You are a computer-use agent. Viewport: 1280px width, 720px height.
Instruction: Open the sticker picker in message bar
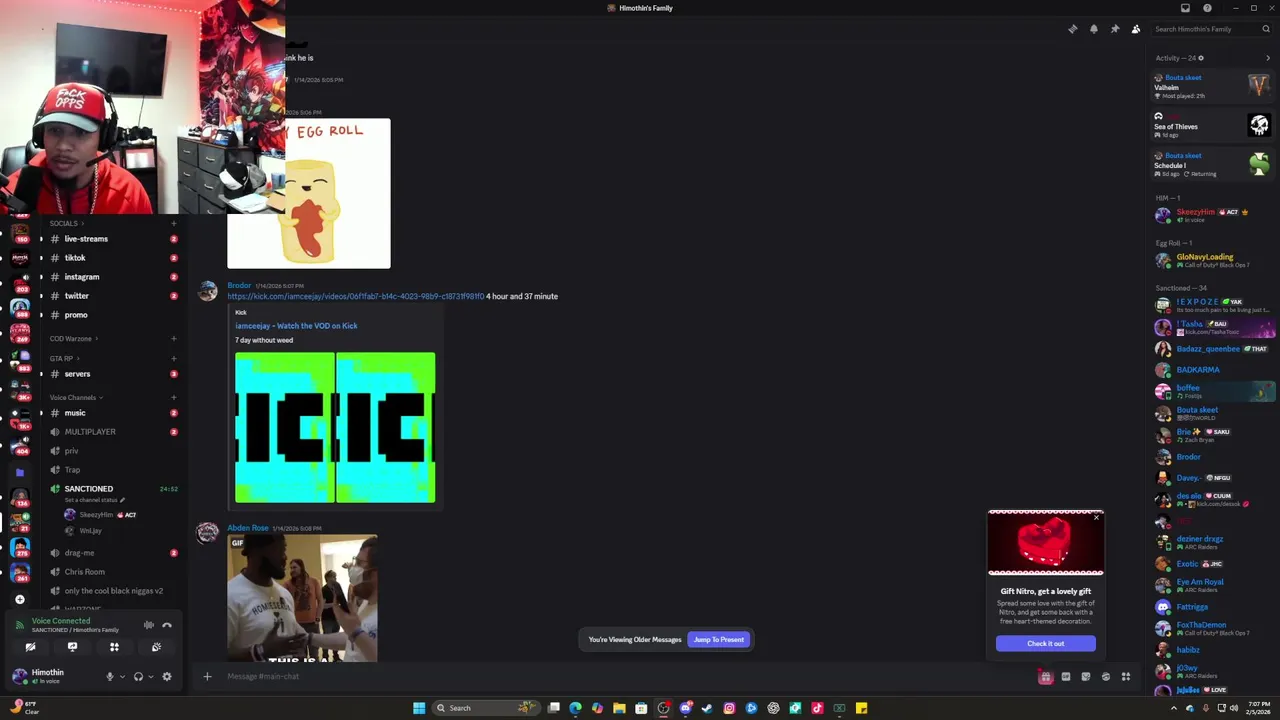(1086, 677)
